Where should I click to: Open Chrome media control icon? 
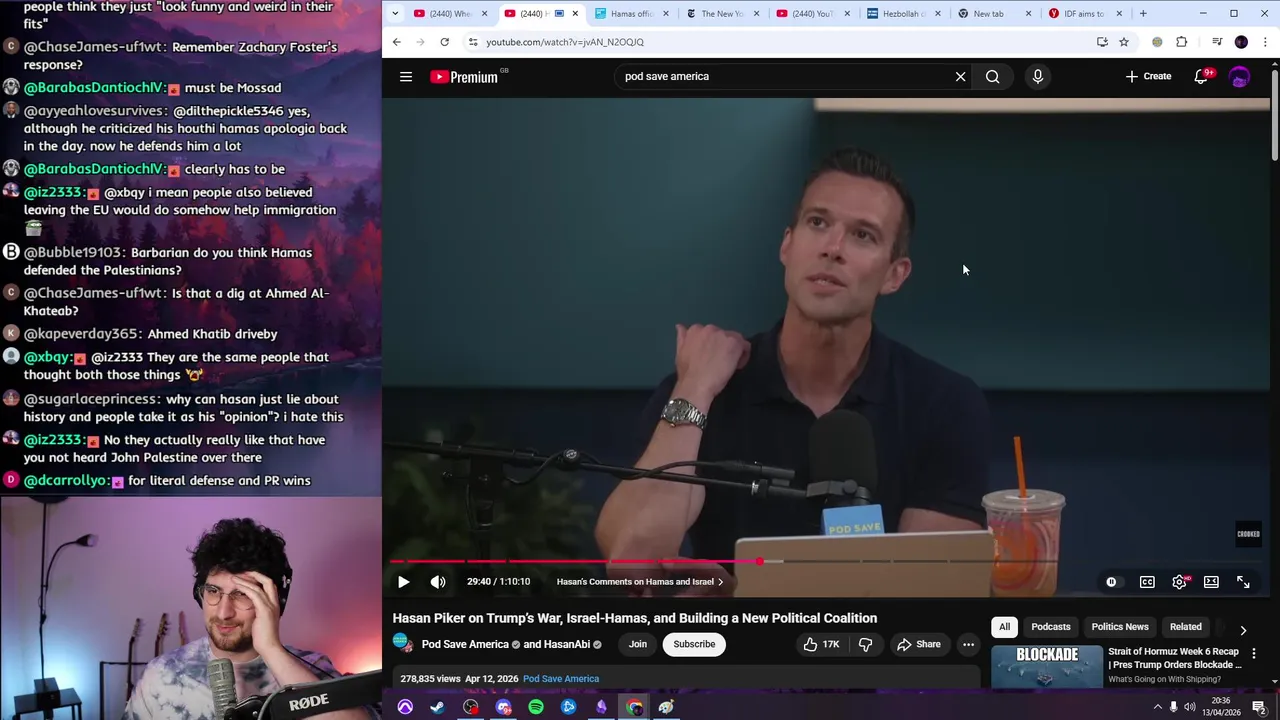pyautogui.click(x=1217, y=42)
